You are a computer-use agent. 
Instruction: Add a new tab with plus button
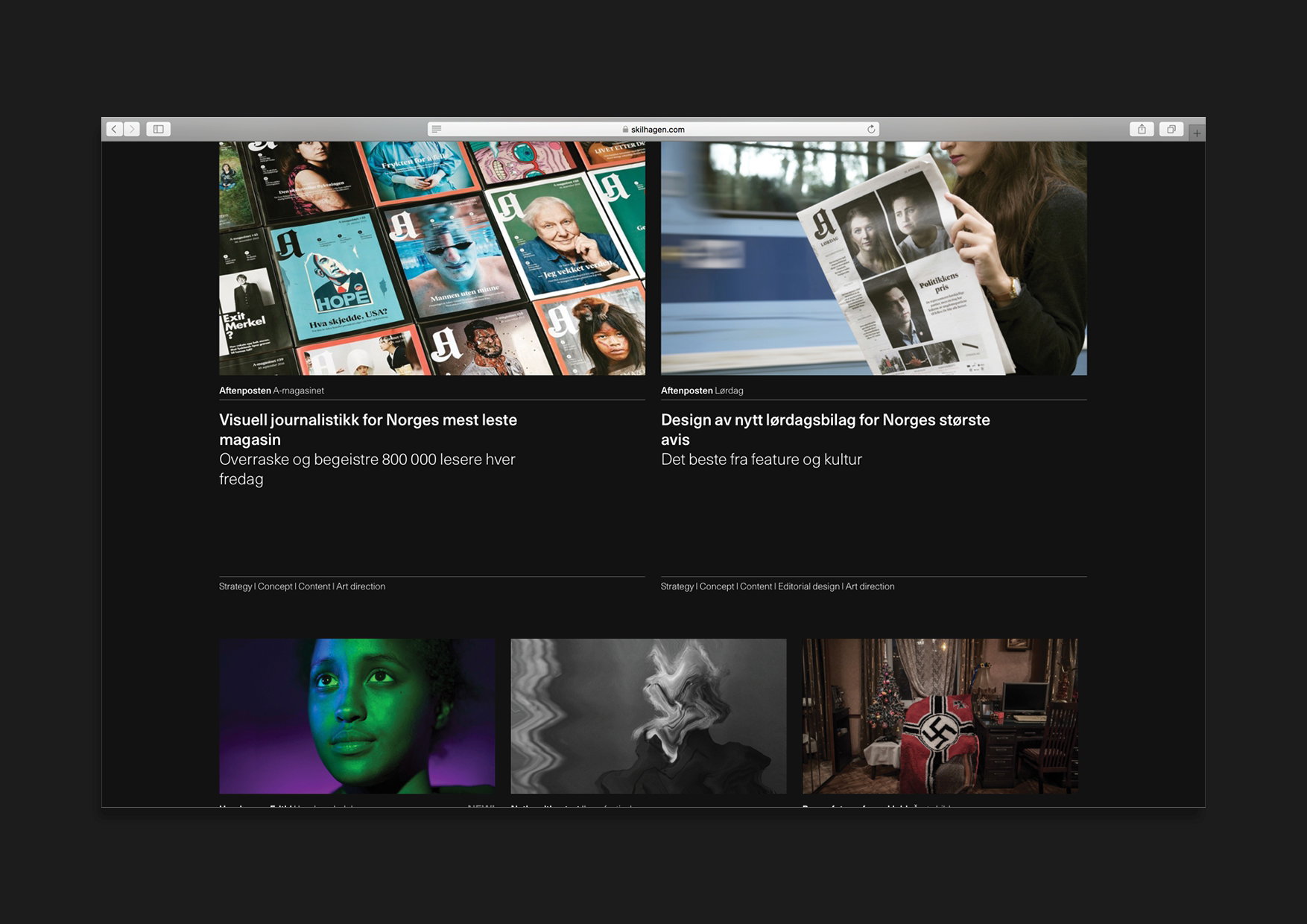pyautogui.click(x=1197, y=133)
